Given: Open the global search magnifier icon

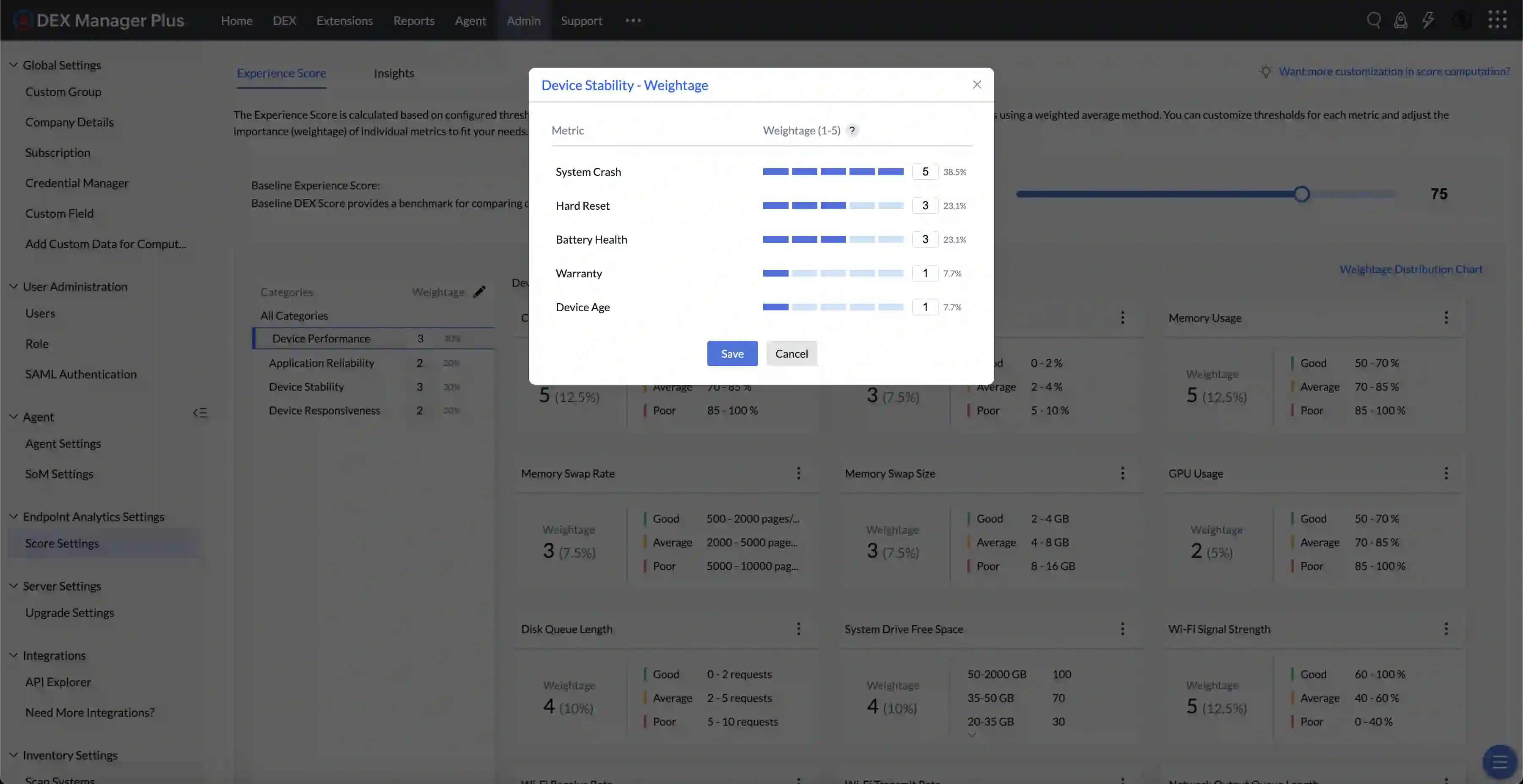Looking at the screenshot, I should click(x=1373, y=19).
